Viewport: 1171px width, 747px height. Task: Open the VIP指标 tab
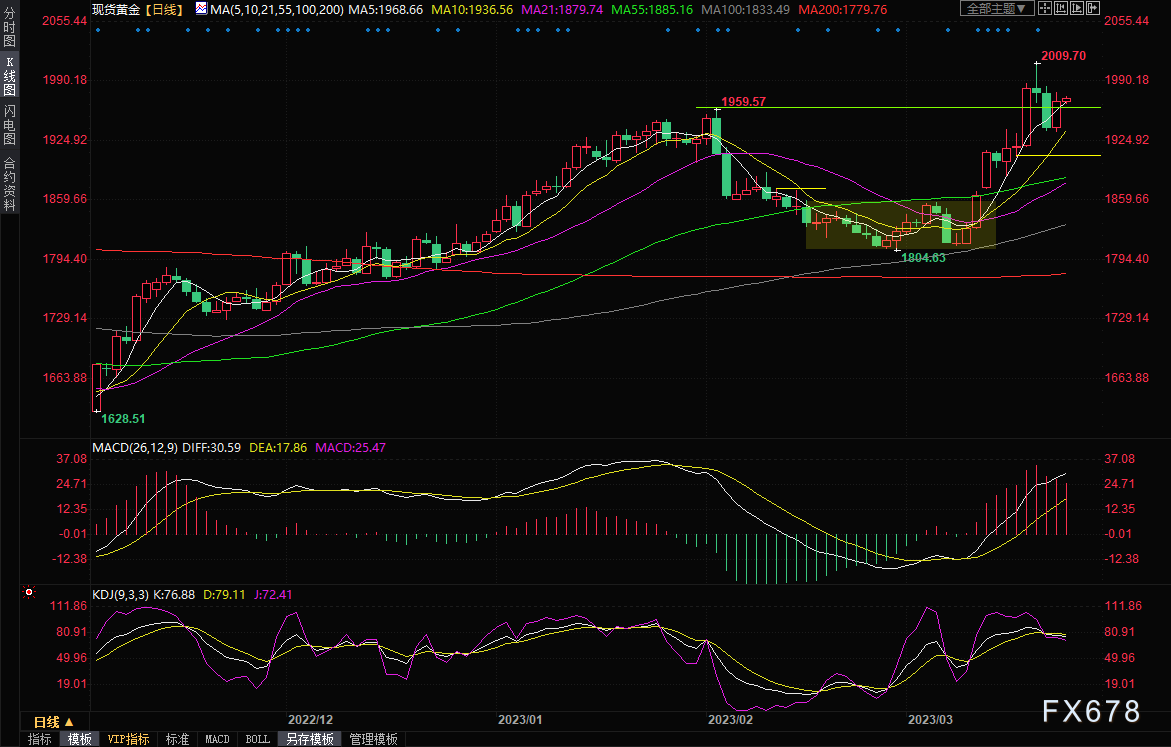click(128, 739)
